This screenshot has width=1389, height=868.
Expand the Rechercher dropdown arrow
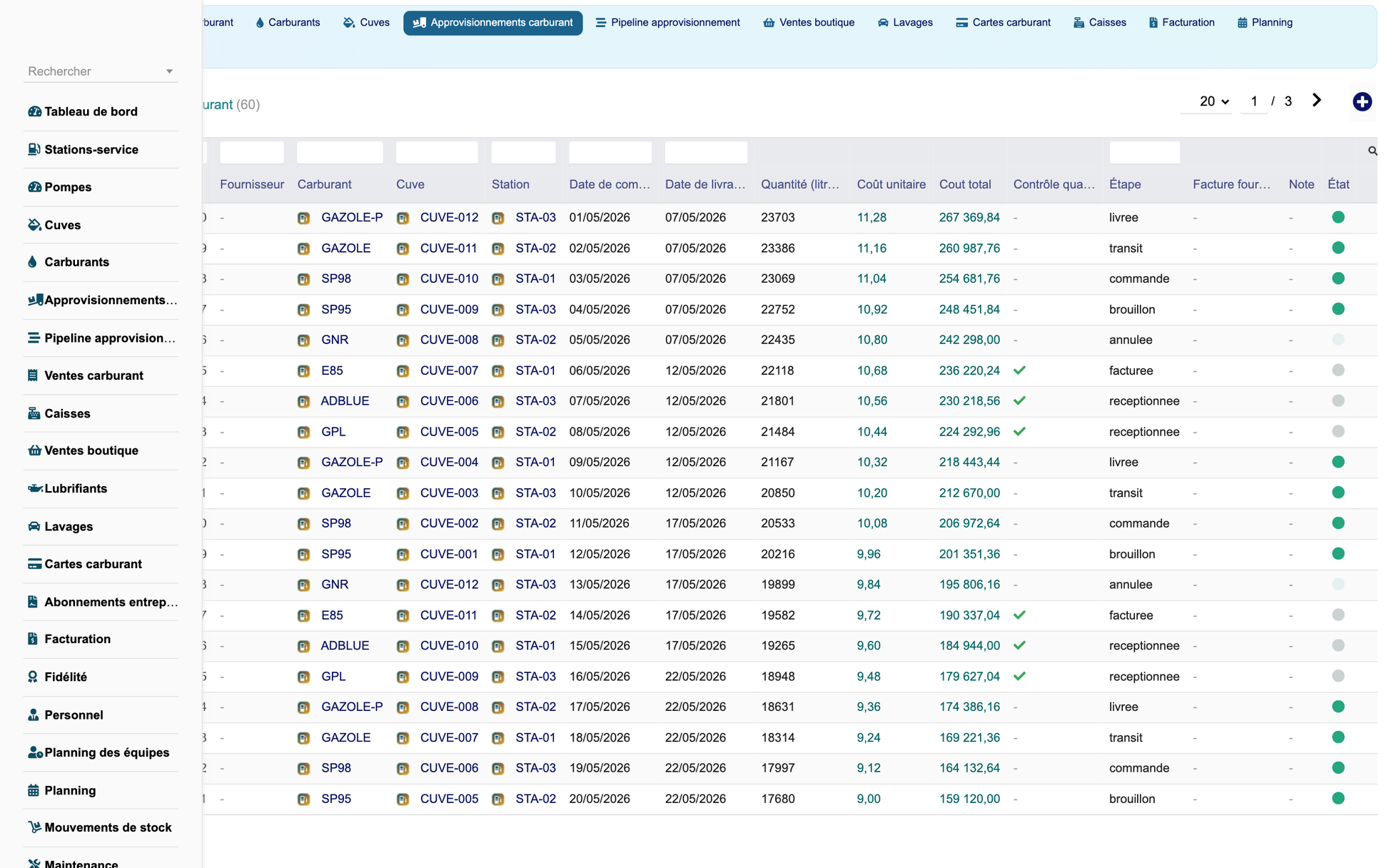[169, 71]
